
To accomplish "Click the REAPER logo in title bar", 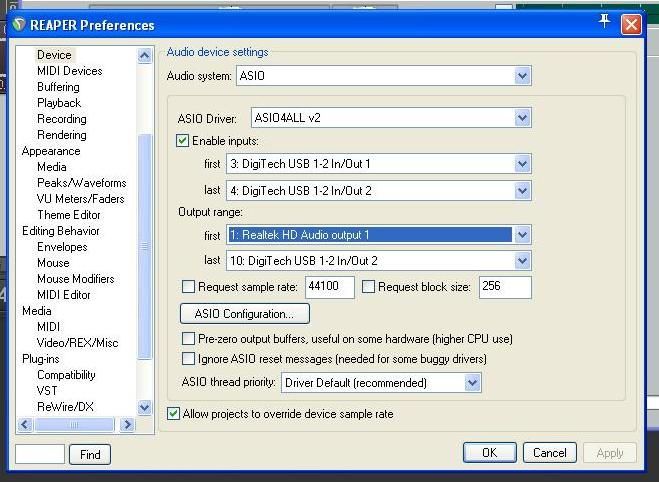I will (19, 24).
